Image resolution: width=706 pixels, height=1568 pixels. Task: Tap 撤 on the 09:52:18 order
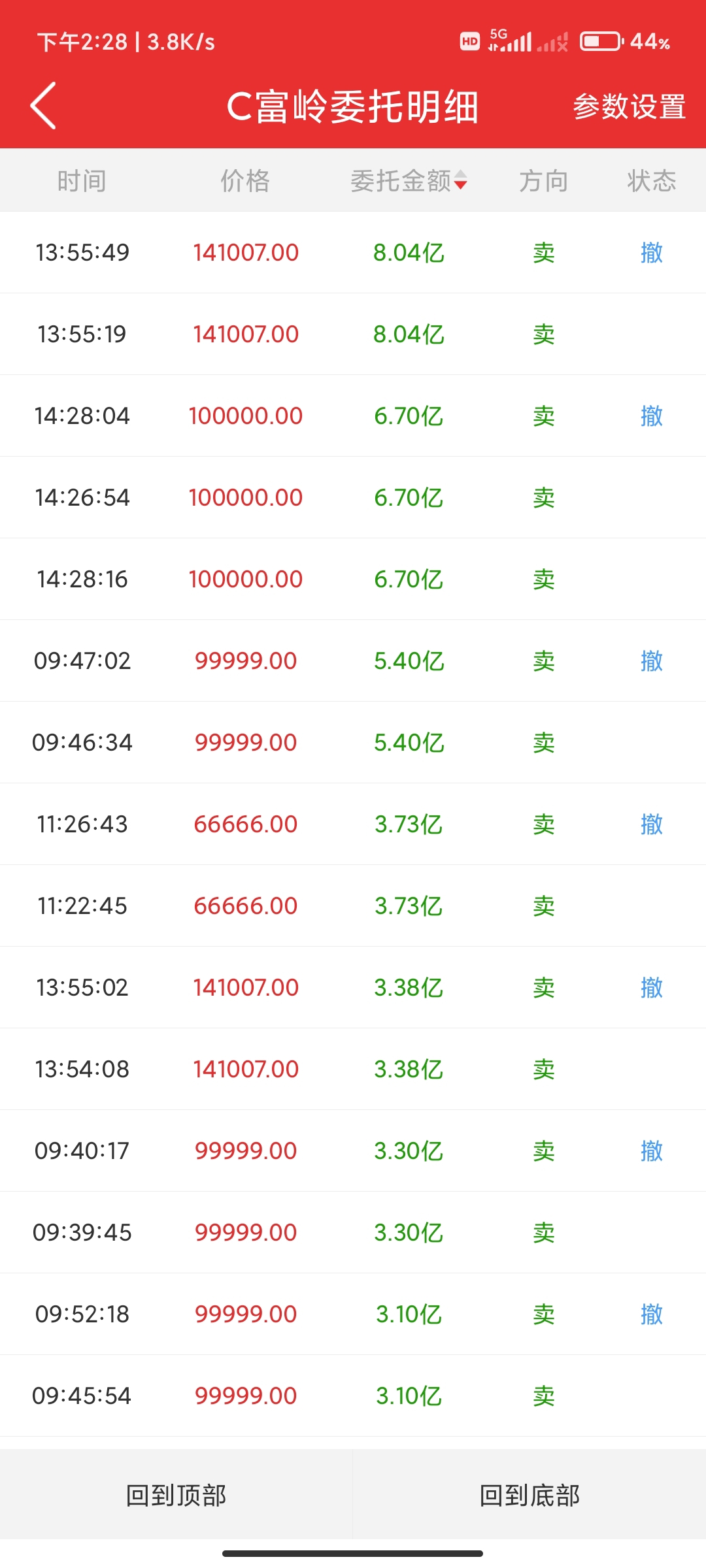(651, 1314)
